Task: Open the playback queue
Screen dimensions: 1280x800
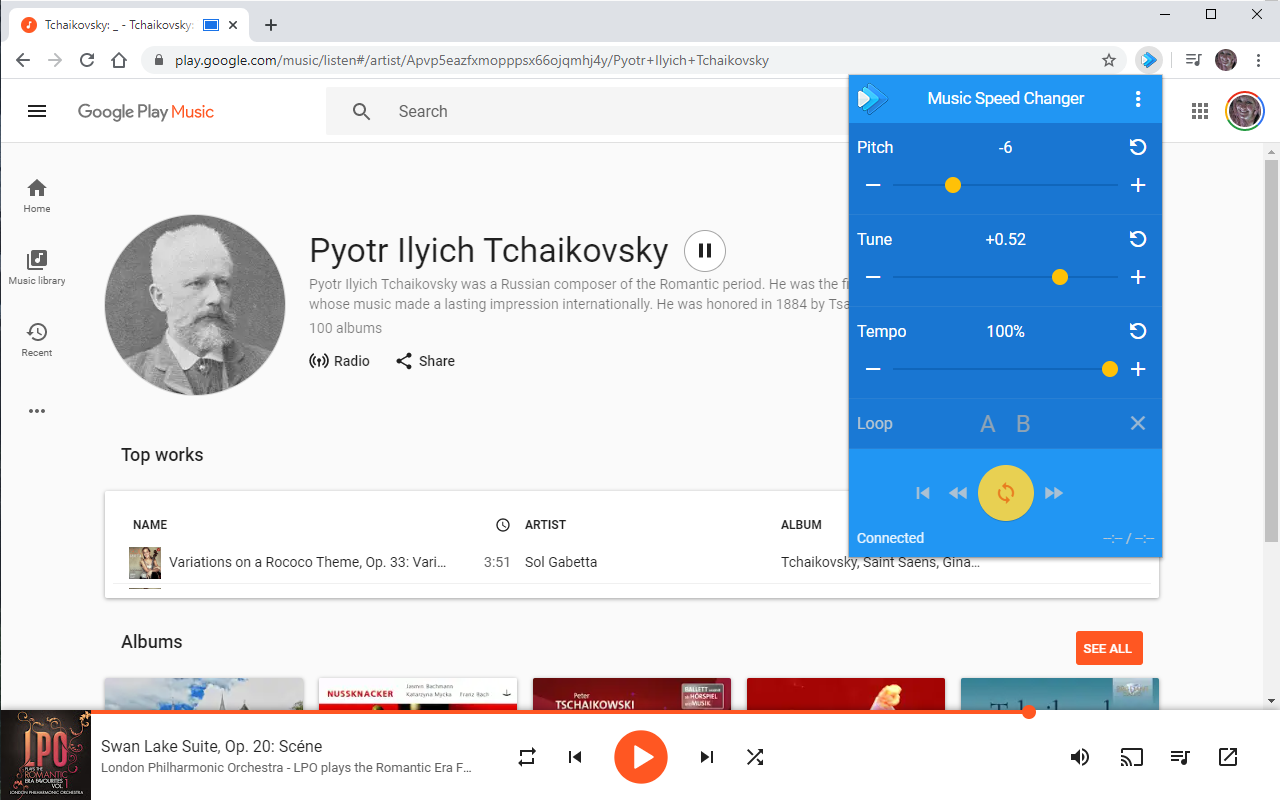Action: point(1180,757)
